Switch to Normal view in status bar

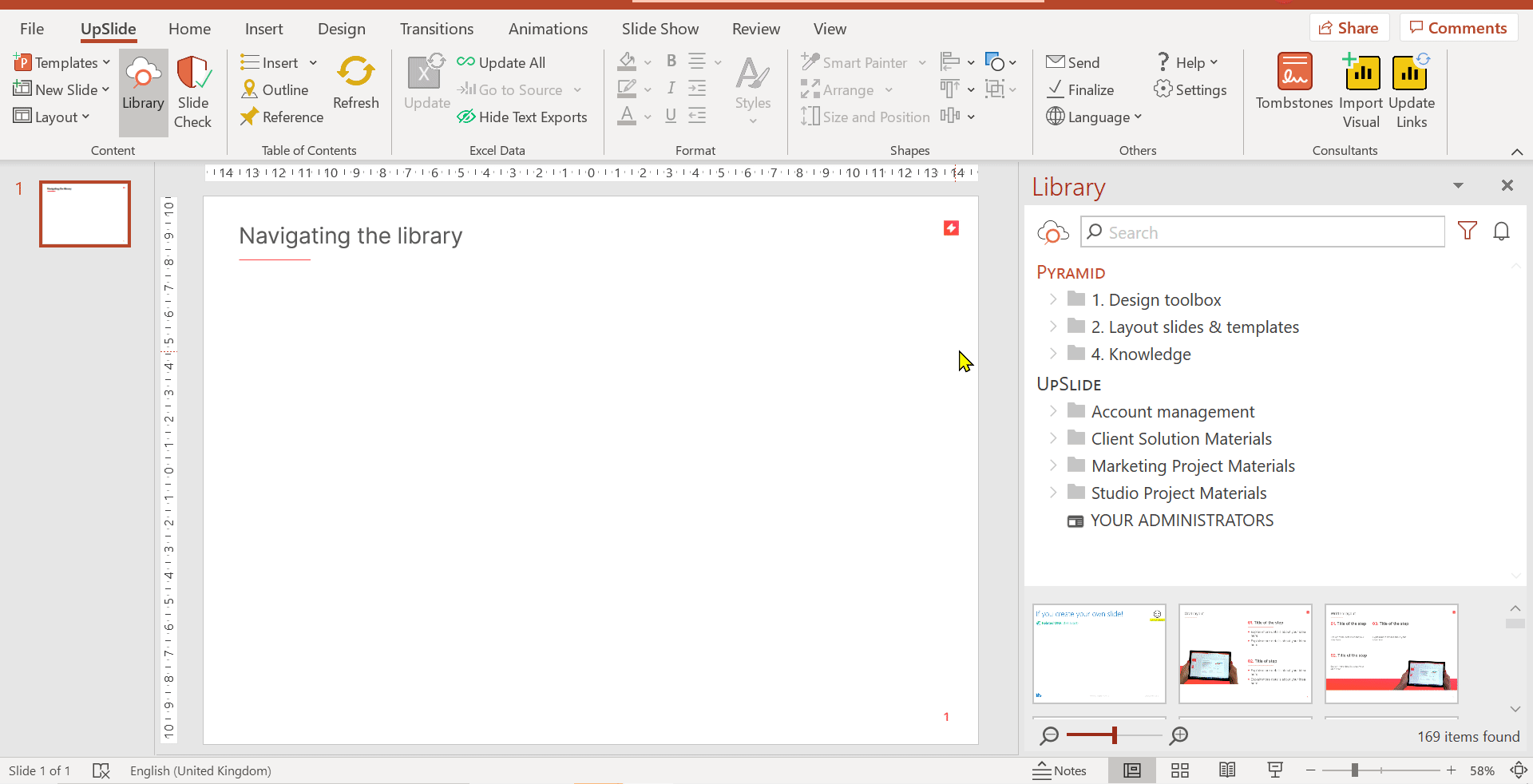pos(1131,770)
